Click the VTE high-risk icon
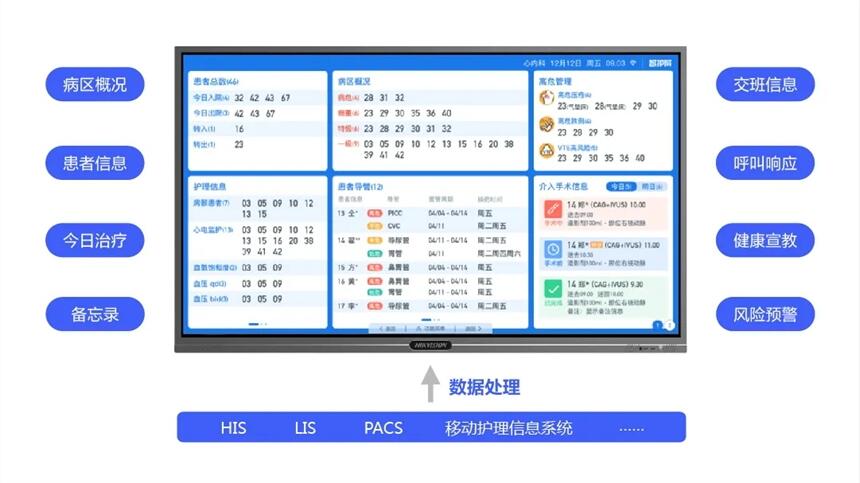 coord(547,151)
